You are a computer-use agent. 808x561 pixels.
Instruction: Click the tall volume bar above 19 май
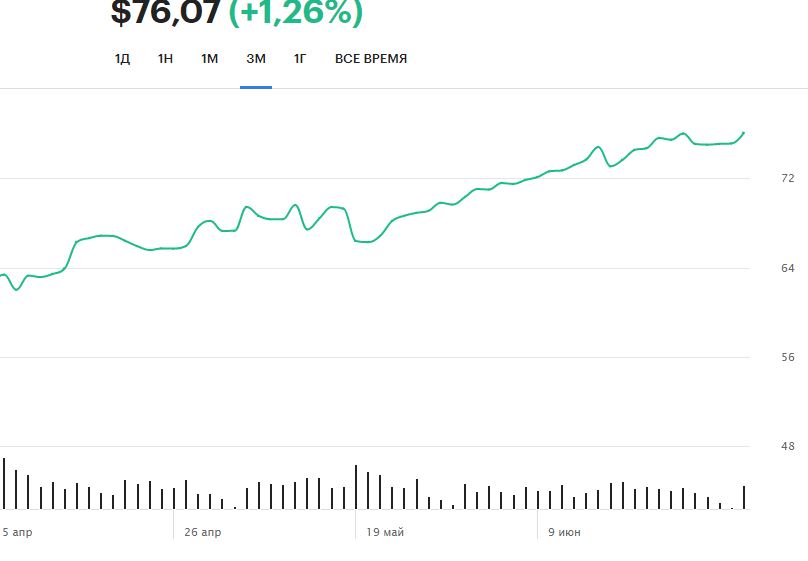click(356, 487)
